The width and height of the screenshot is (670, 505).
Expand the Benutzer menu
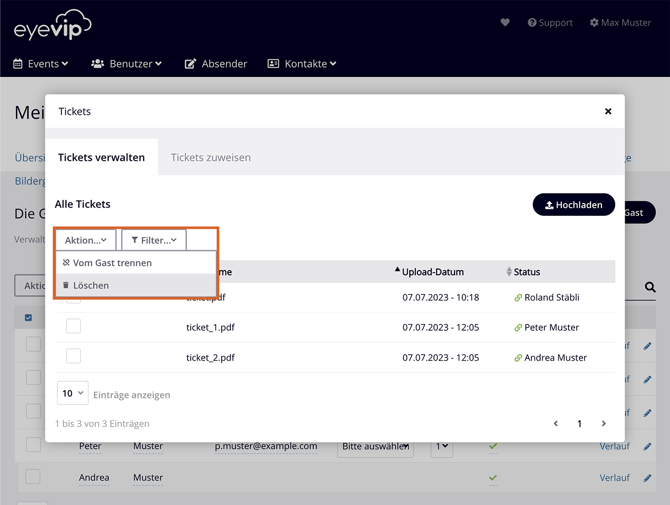[x=126, y=64]
